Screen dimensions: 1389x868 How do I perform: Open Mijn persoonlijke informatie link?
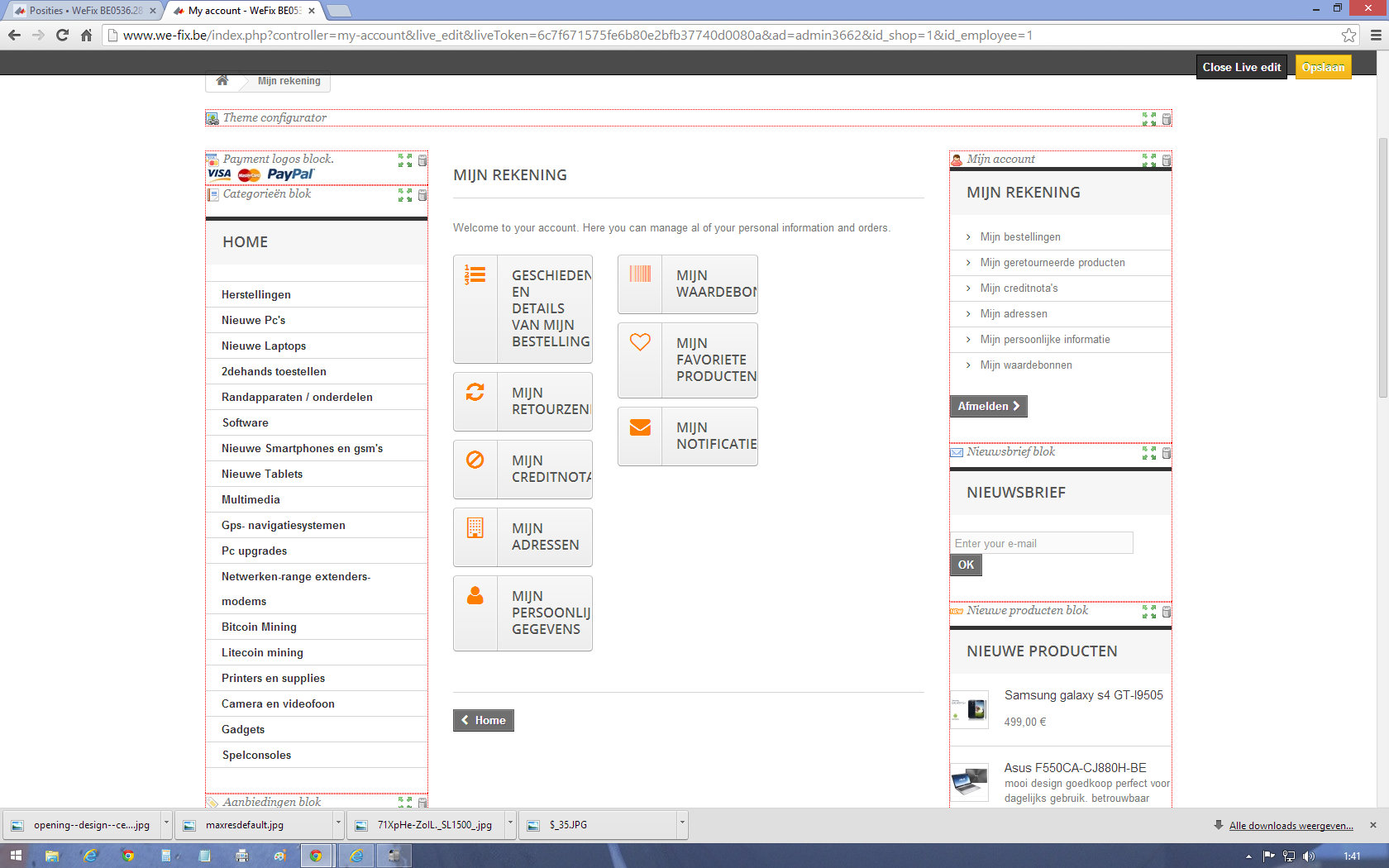(x=1045, y=340)
